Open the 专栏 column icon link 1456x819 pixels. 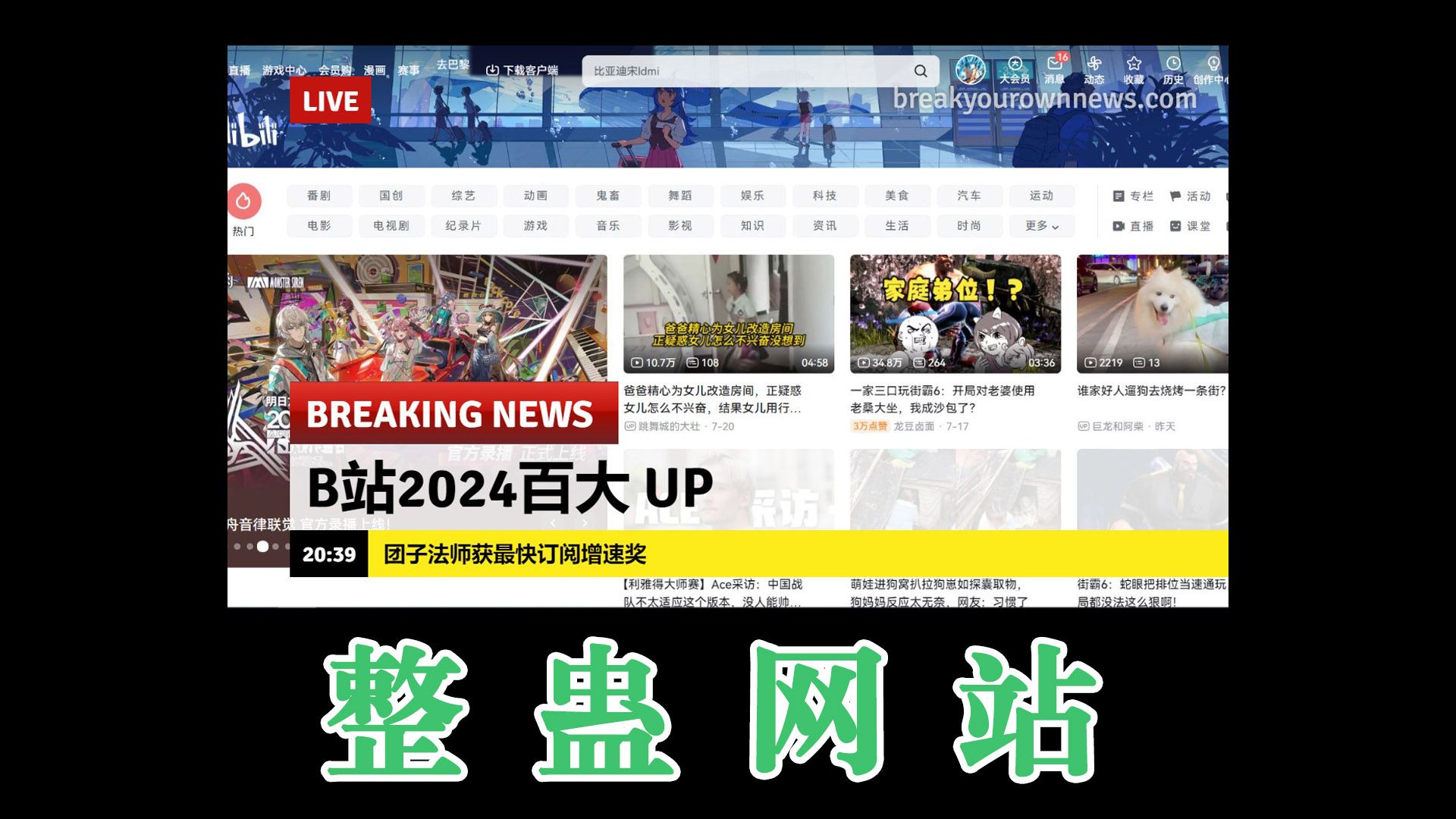[x=1133, y=196]
